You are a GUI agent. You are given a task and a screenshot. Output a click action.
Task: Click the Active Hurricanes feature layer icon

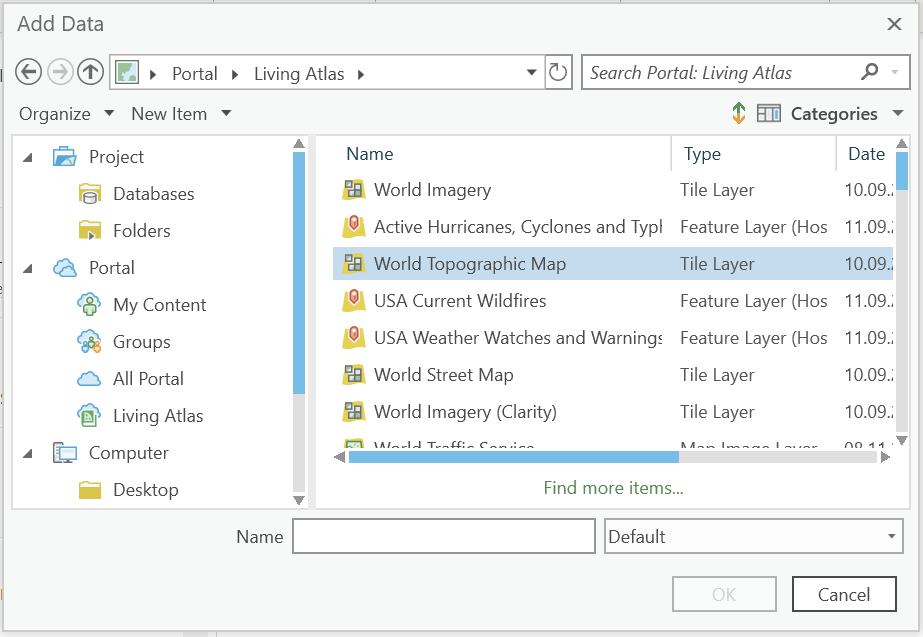(x=354, y=227)
